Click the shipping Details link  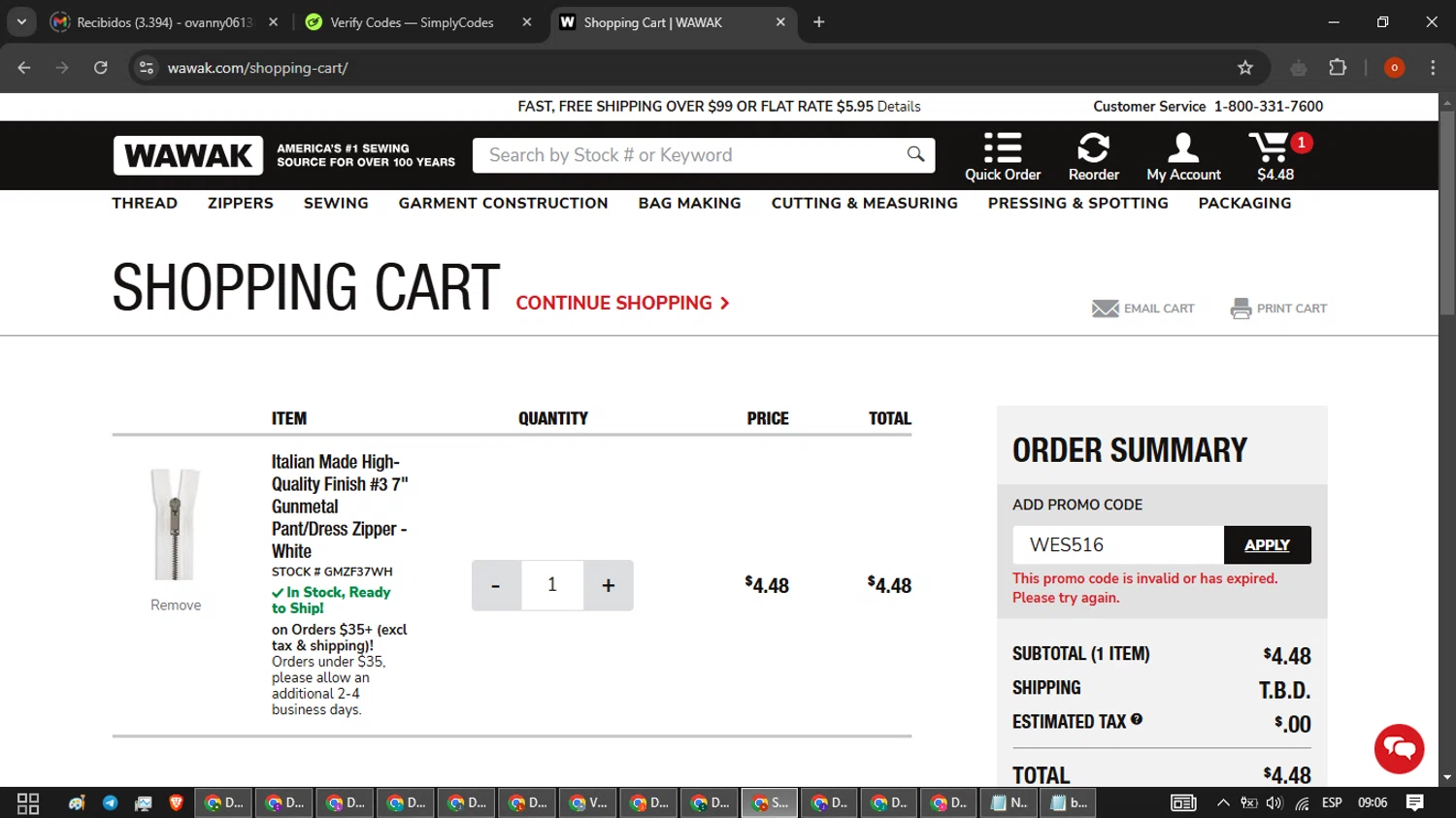pos(899,106)
